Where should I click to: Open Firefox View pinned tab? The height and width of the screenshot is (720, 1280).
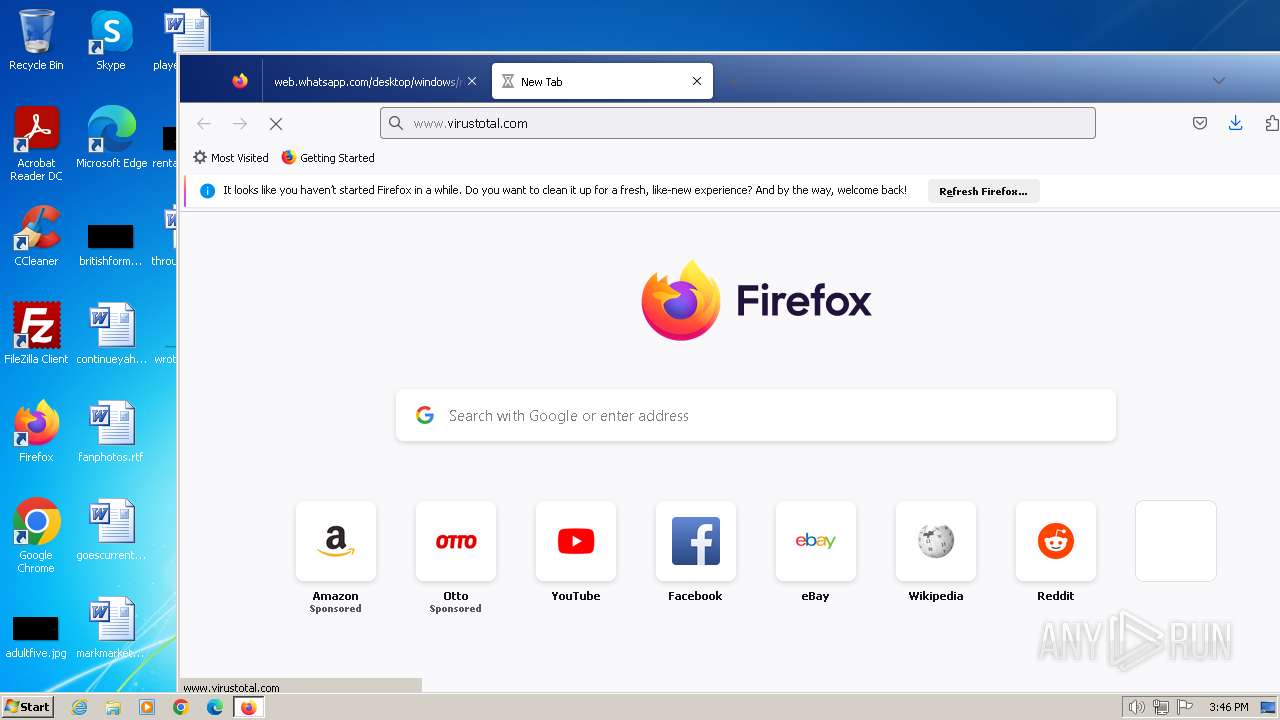point(240,81)
